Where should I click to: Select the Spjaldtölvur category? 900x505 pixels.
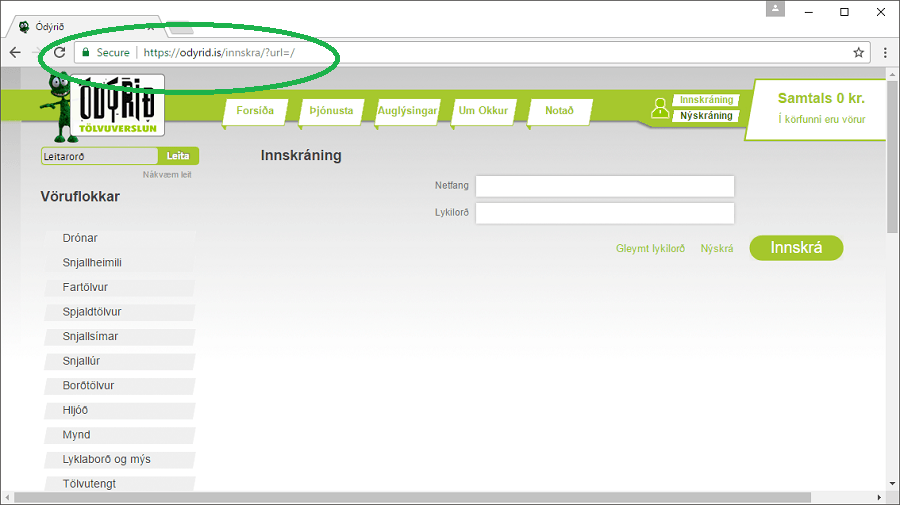click(119, 312)
